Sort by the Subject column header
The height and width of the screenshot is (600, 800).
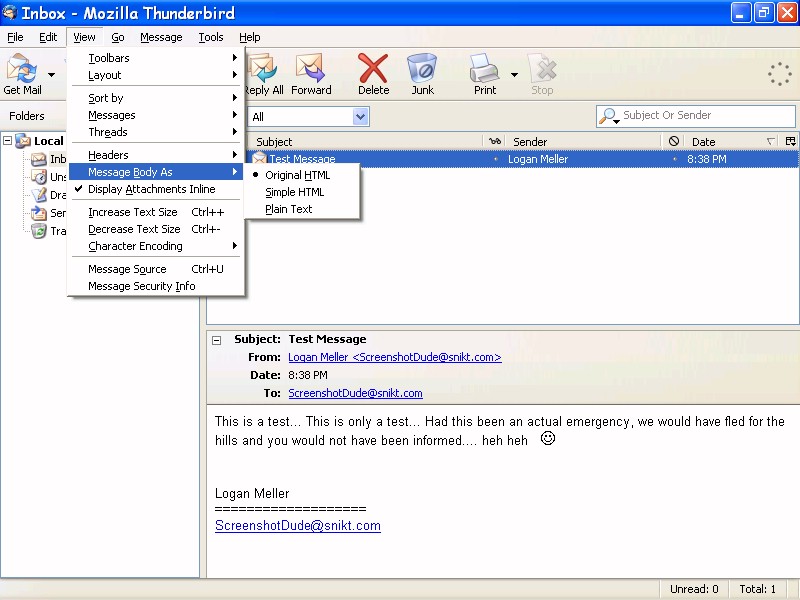click(x=365, y=141)
